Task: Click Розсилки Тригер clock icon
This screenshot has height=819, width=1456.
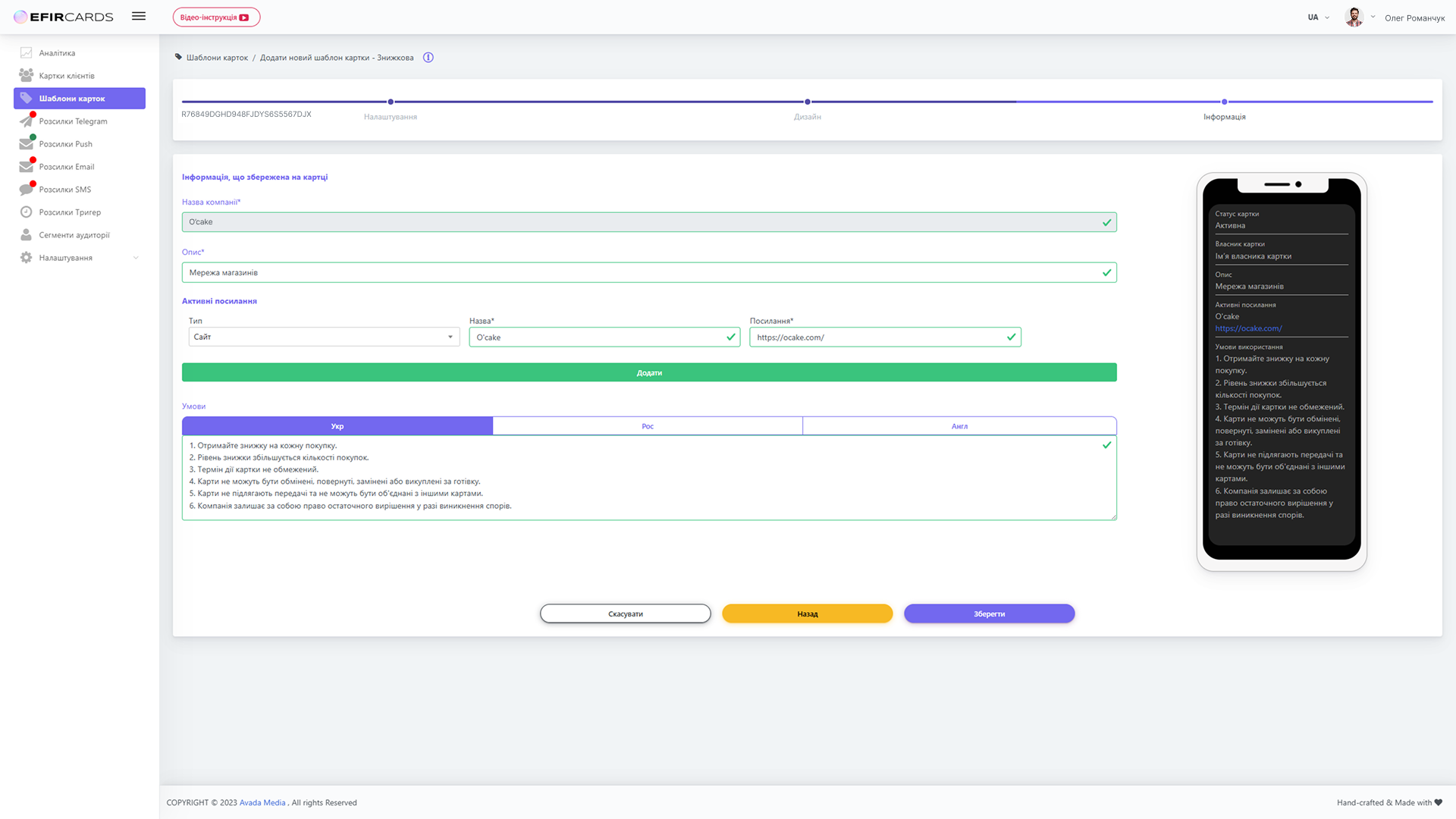Action: coord(26,212)
